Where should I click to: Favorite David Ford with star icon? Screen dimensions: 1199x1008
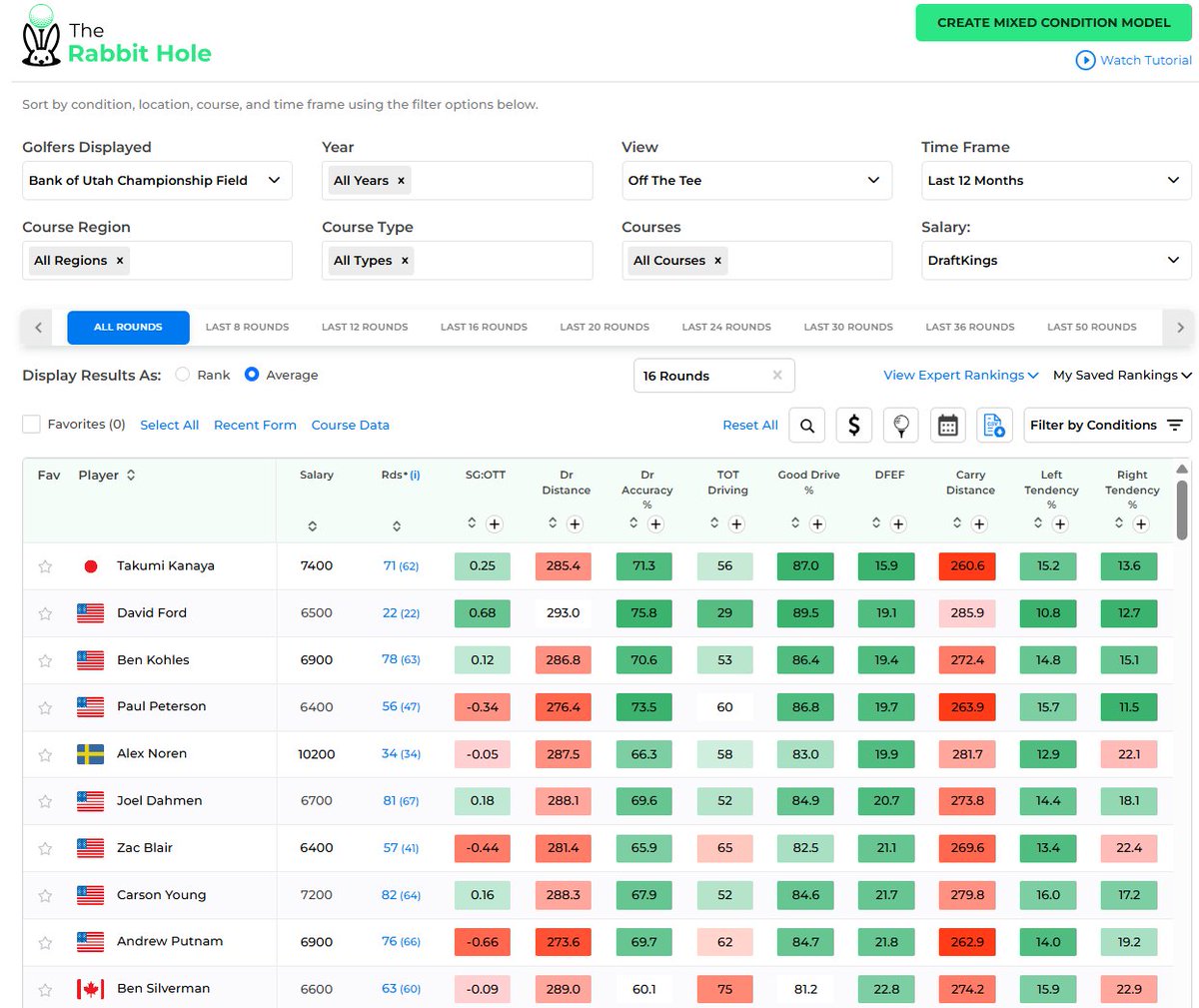pyautogui.click(x=45, y=613)
